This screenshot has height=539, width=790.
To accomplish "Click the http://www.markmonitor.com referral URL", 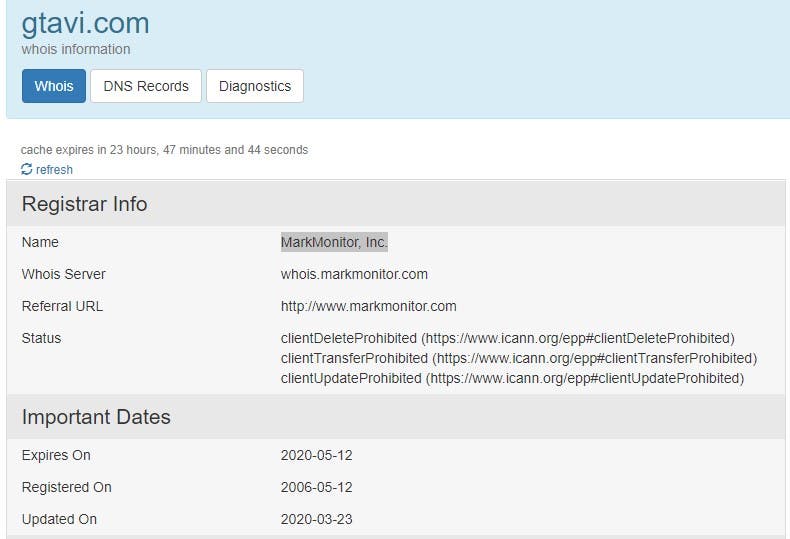I will [369, 306].
